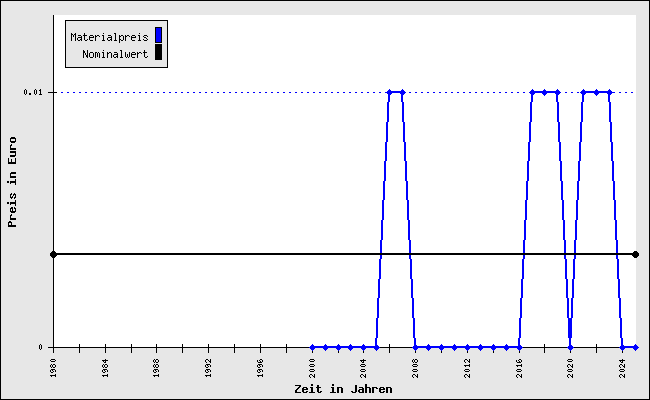This screenshot has width=650, height=400.
Task: Select the blue data point at year 2016
Action: point(519,347)
